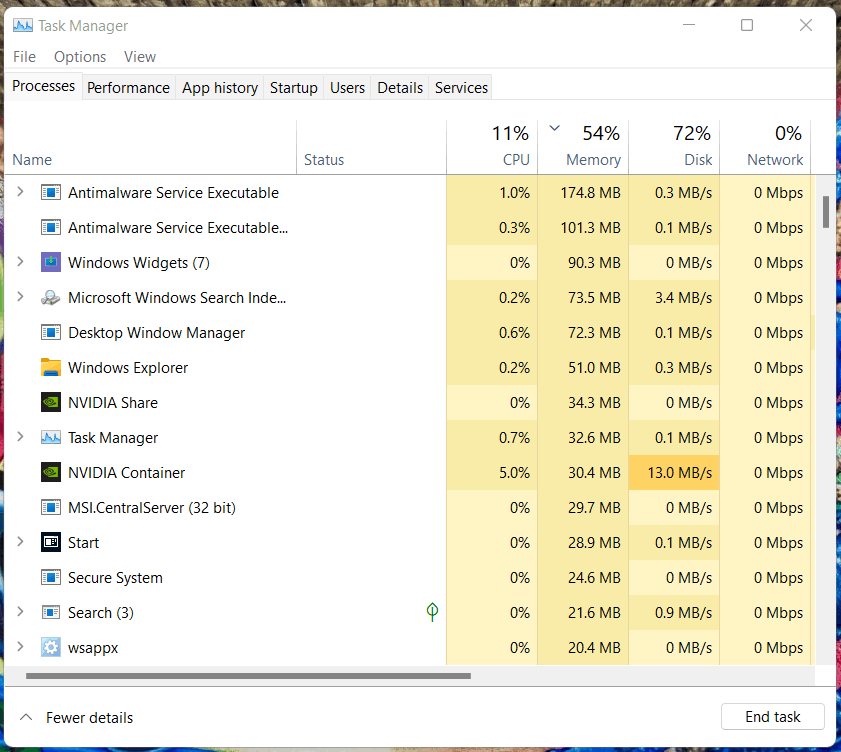
Task: Click the Desktop Window Manager icon
Action: point(51,333)
